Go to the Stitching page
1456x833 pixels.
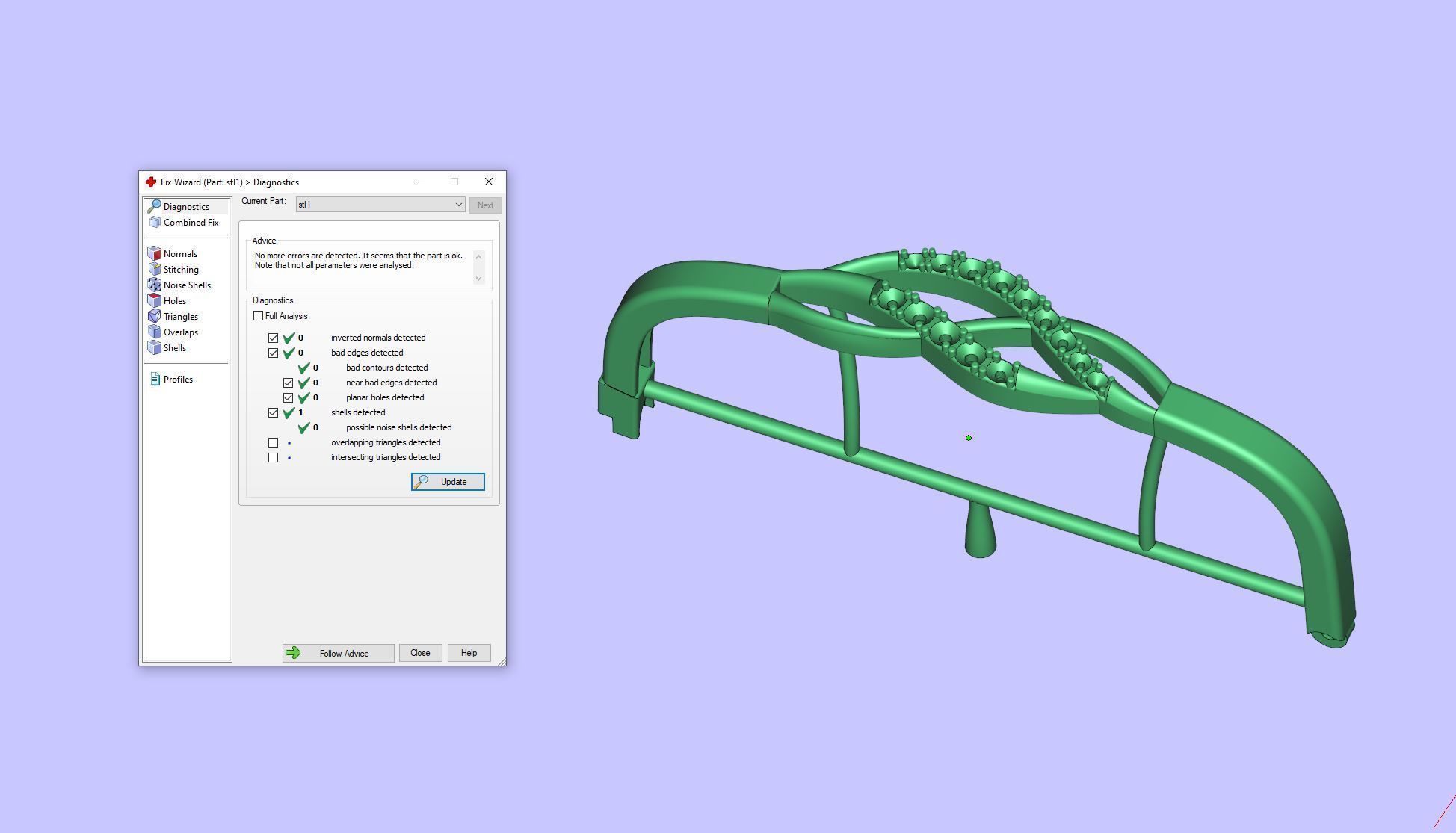(x=180, y=270)
